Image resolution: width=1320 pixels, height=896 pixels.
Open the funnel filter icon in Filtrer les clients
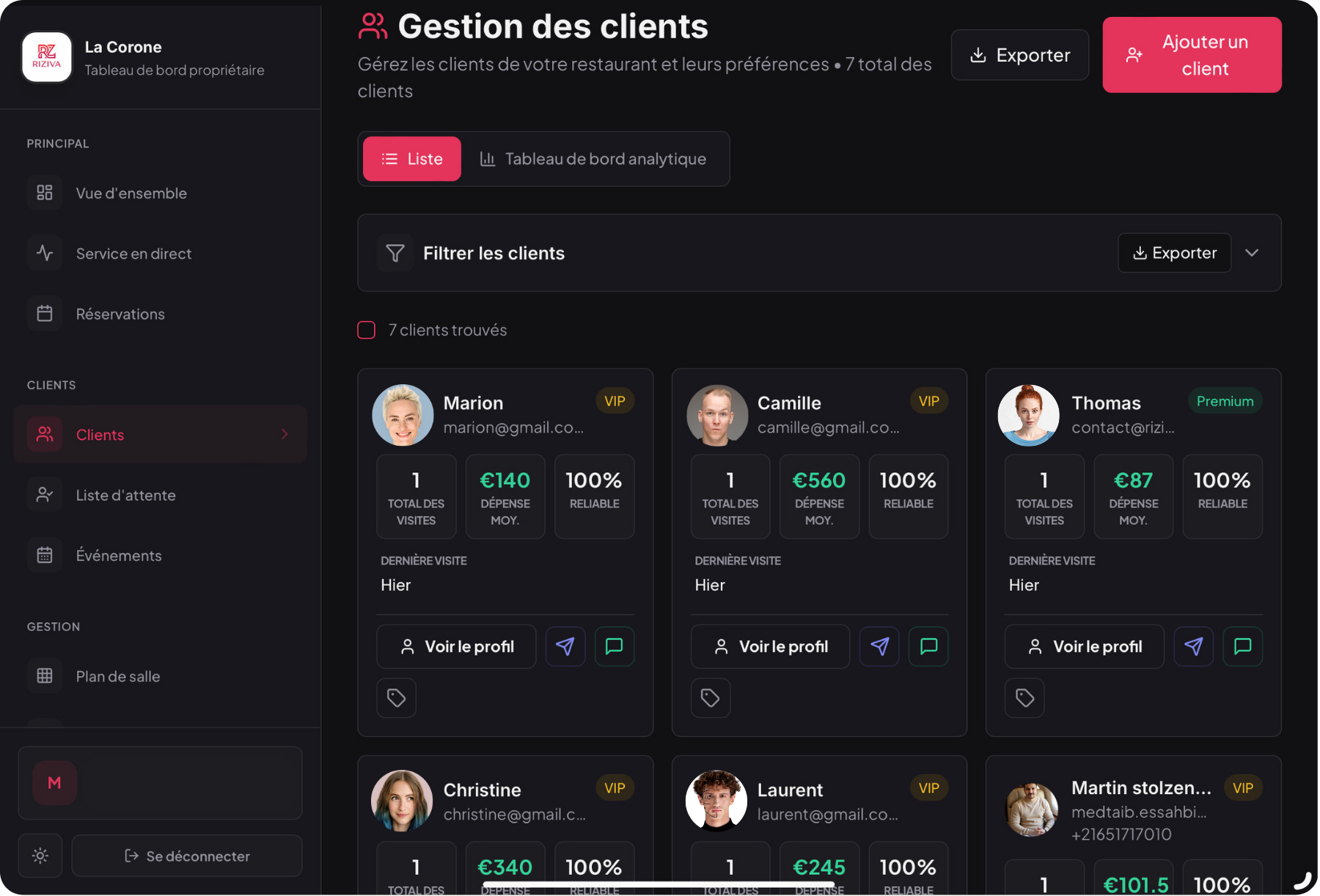pyautogui.click(x=395, y=253)
